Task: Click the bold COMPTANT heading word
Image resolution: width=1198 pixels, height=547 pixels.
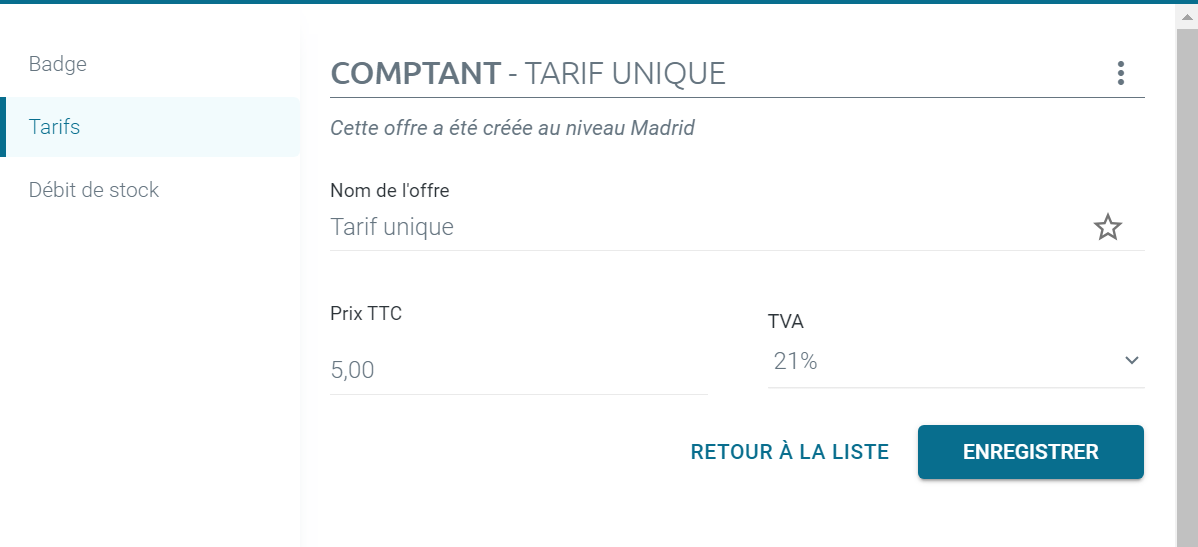Action: 415,73
